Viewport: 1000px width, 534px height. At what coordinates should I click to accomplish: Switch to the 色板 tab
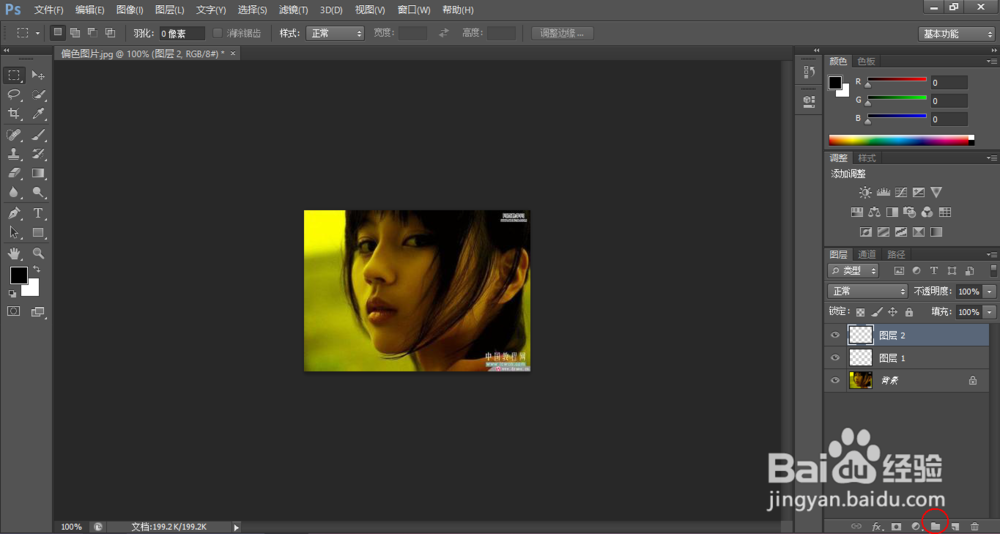point(866,61)
